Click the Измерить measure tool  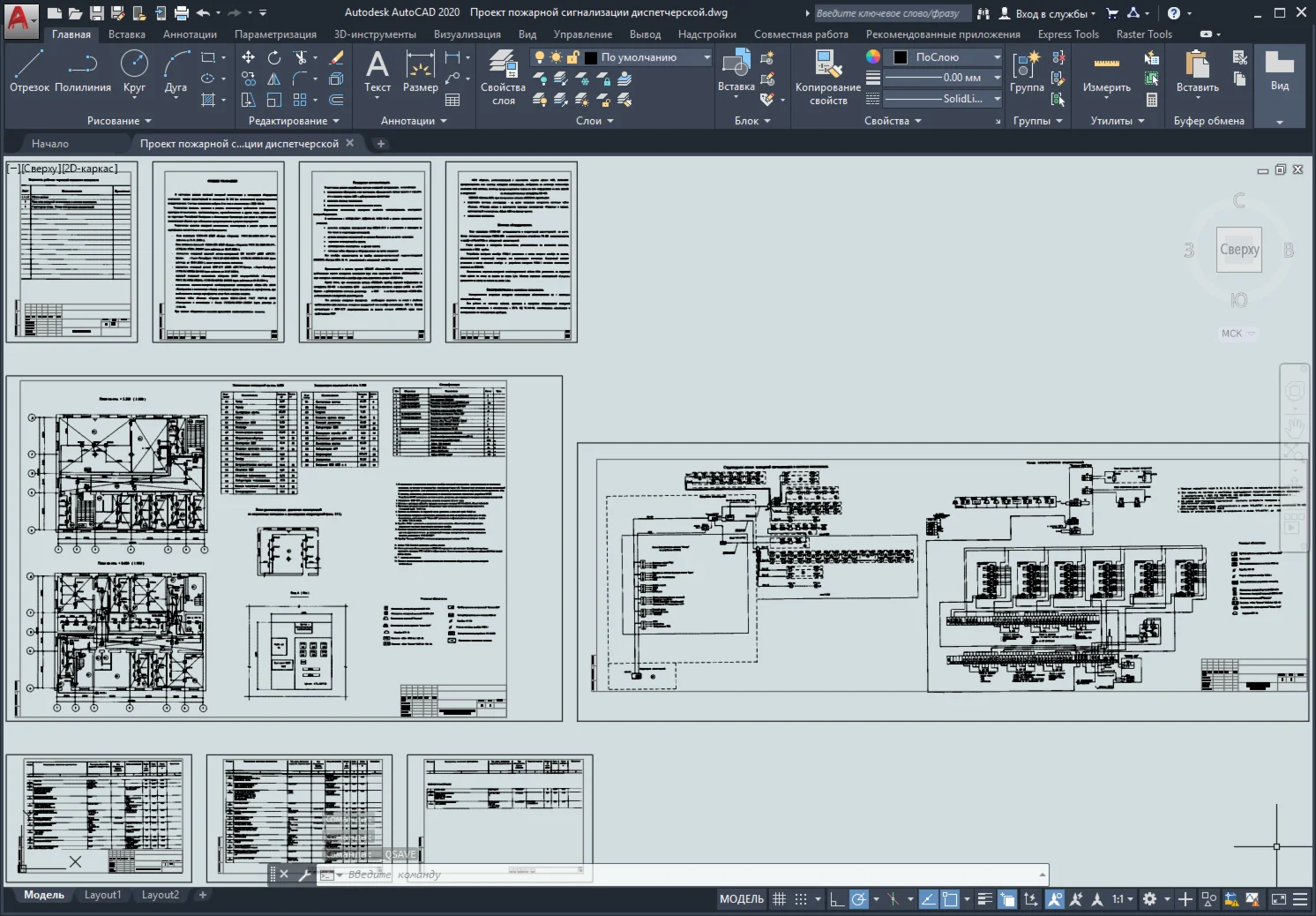pos(1107,71)
